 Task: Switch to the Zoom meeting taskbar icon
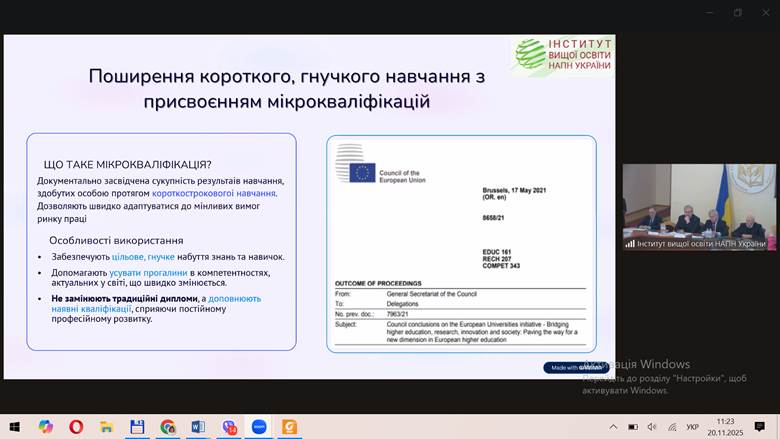[259, 427]
